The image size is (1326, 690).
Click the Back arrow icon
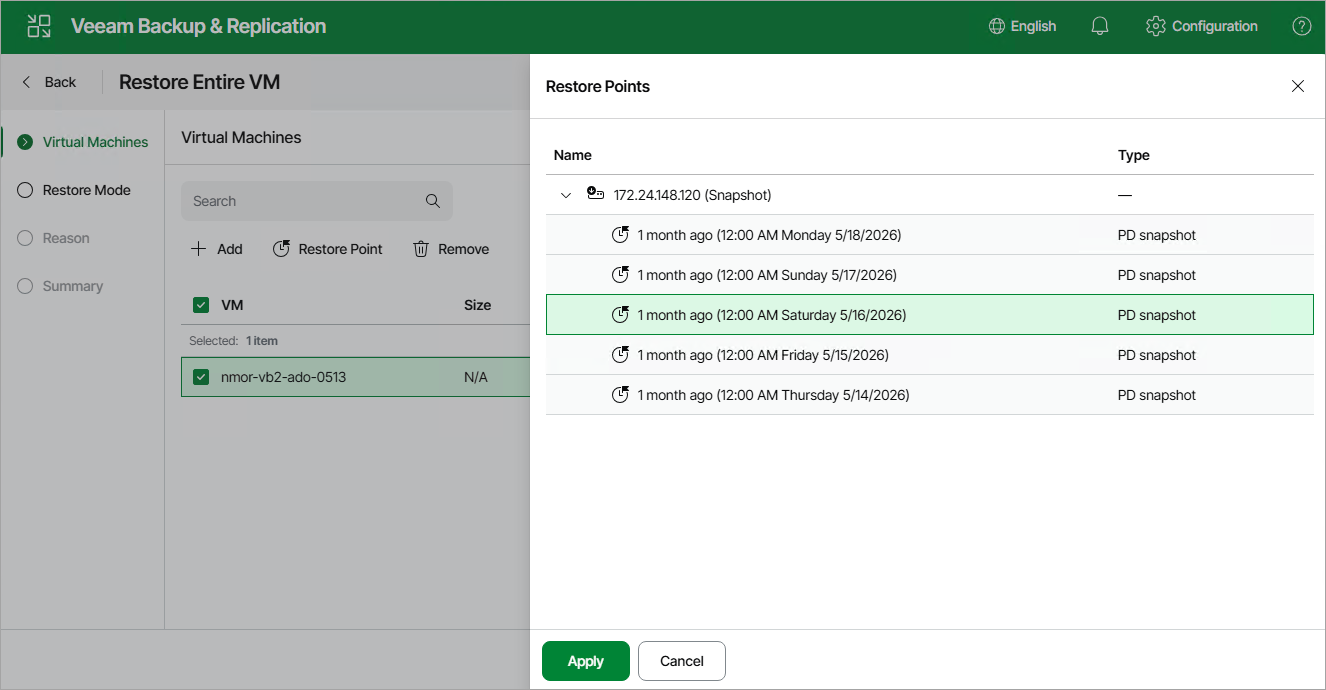(27, 82)
